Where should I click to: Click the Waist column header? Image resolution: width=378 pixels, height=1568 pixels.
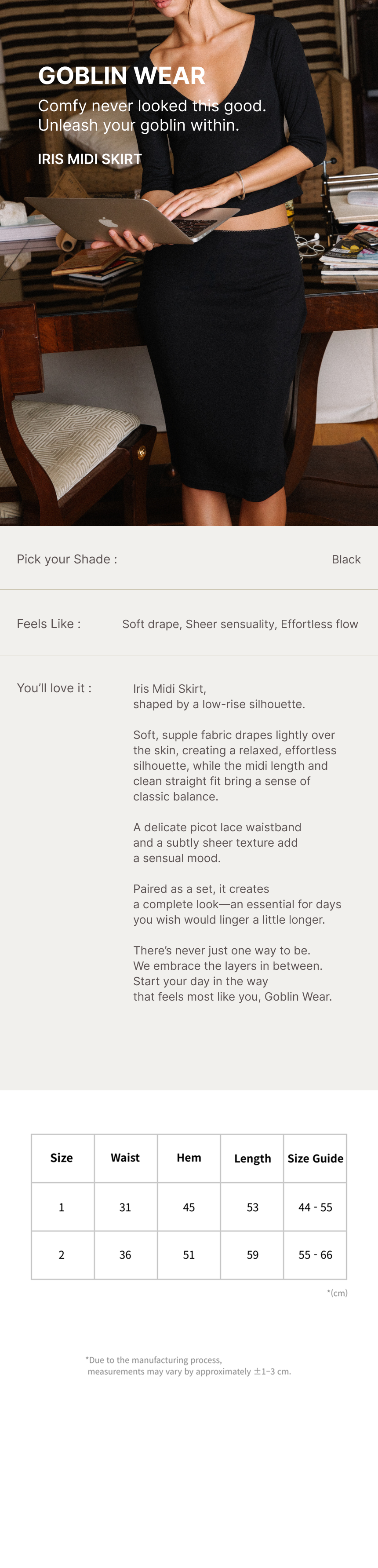125,1158
